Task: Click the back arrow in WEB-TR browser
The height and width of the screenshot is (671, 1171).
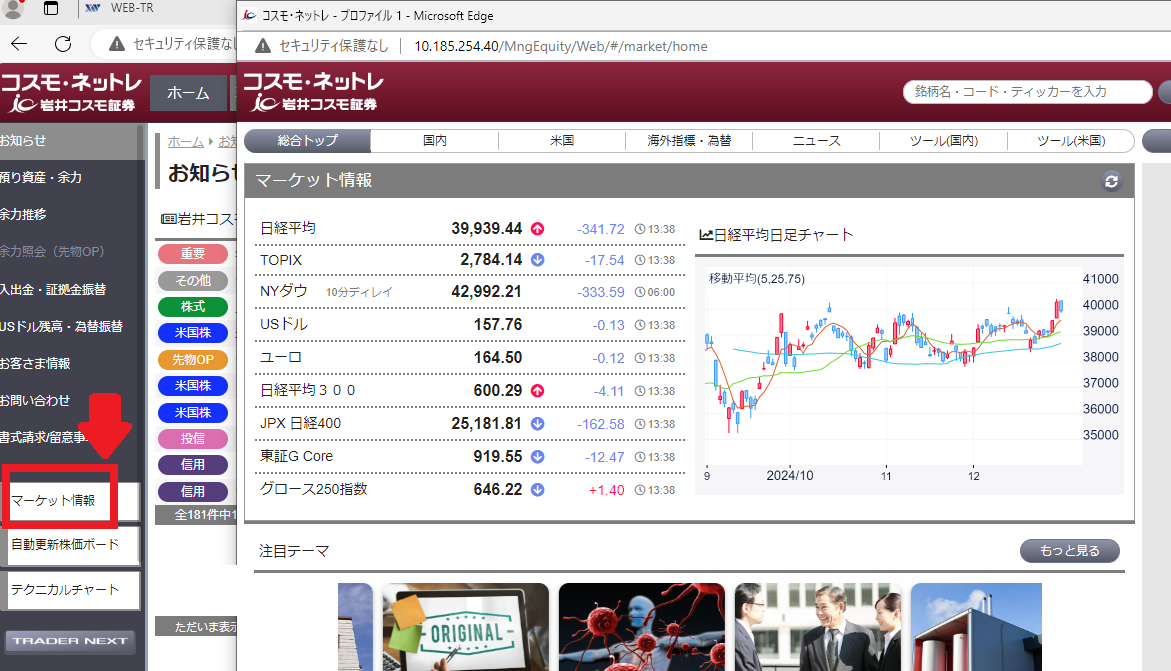Action: pyautogui.click(x=19, y=44)
